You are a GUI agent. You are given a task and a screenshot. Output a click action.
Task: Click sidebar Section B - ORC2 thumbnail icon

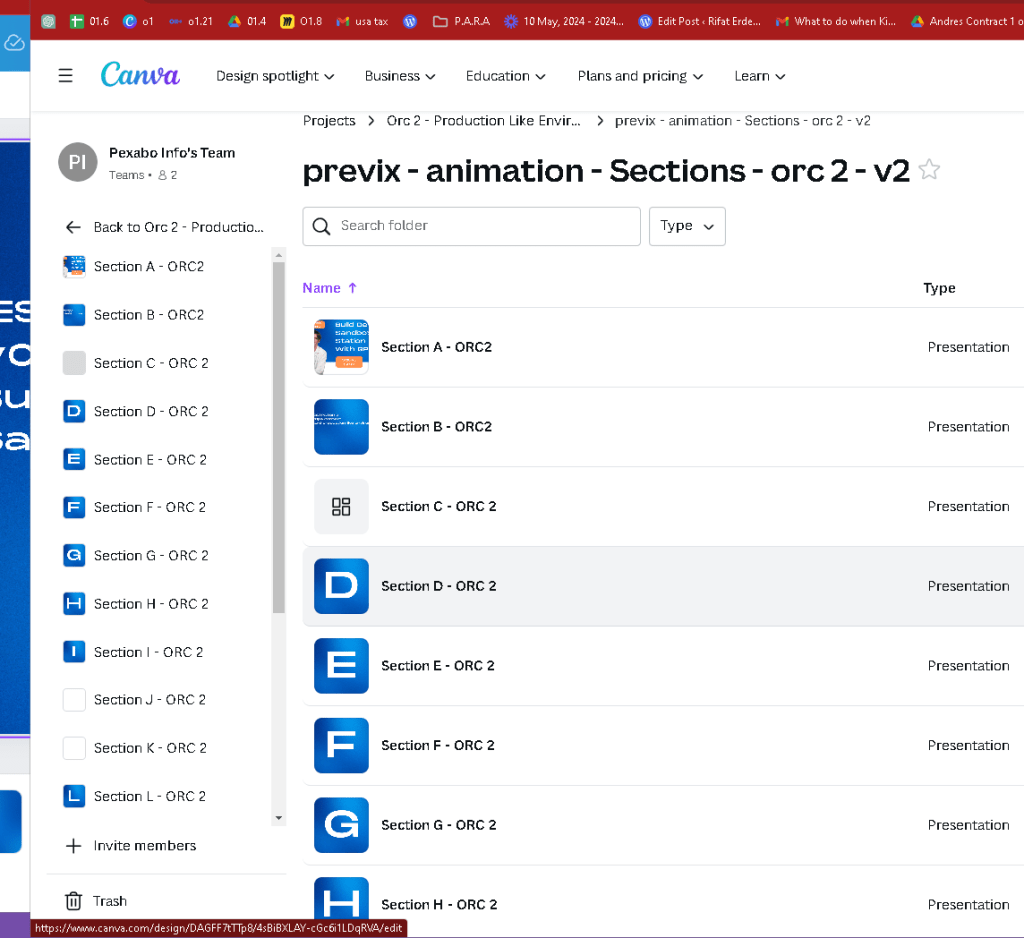point(74,315)
